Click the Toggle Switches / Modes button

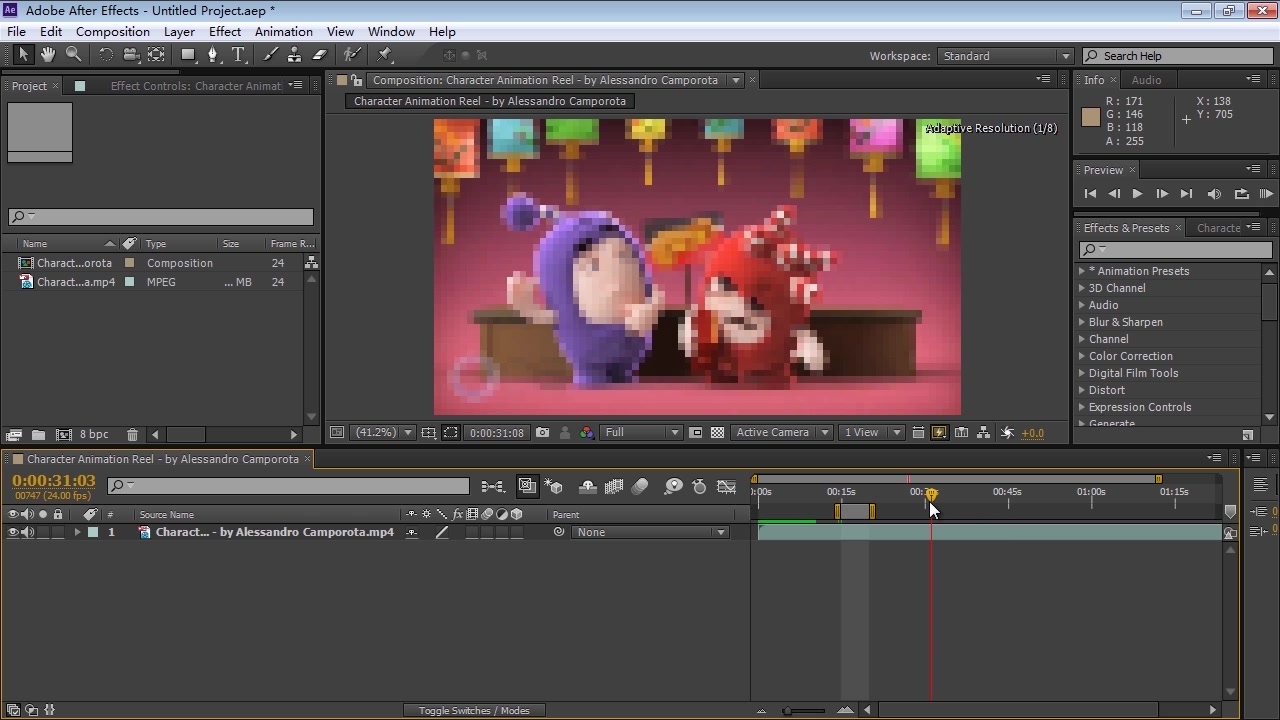(474, 711)
